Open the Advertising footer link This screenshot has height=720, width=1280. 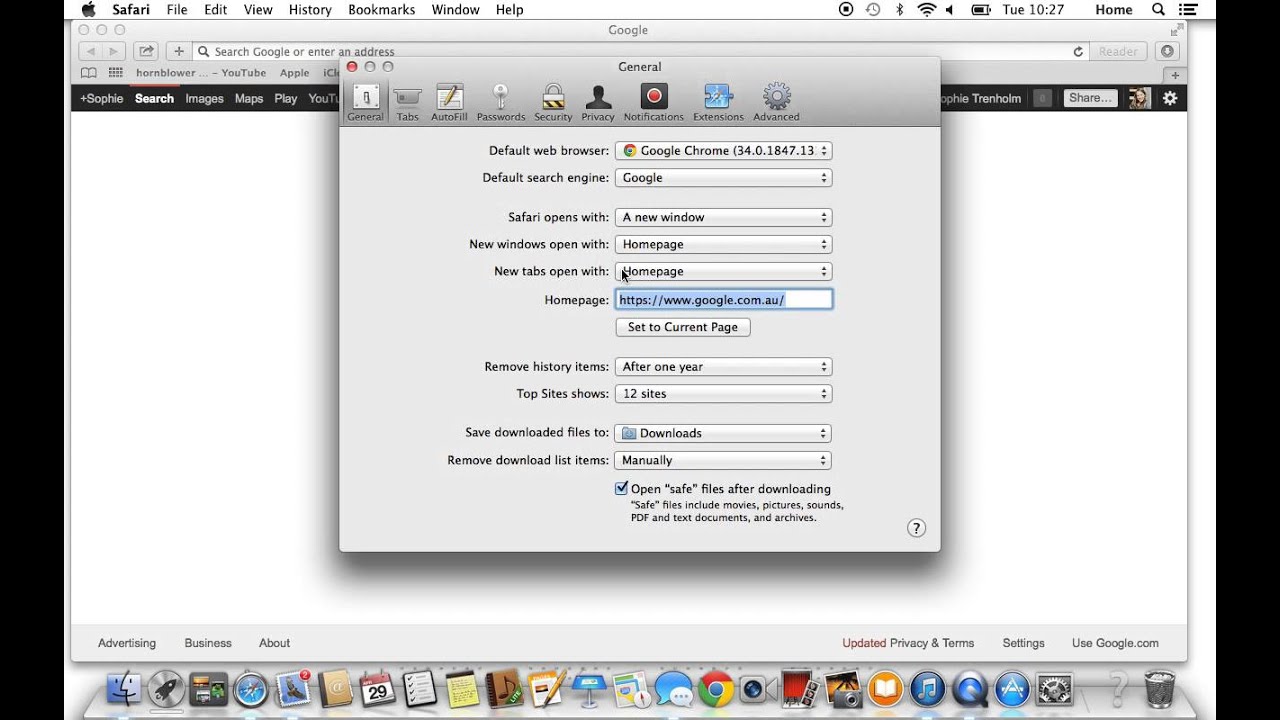coord(127,643)
